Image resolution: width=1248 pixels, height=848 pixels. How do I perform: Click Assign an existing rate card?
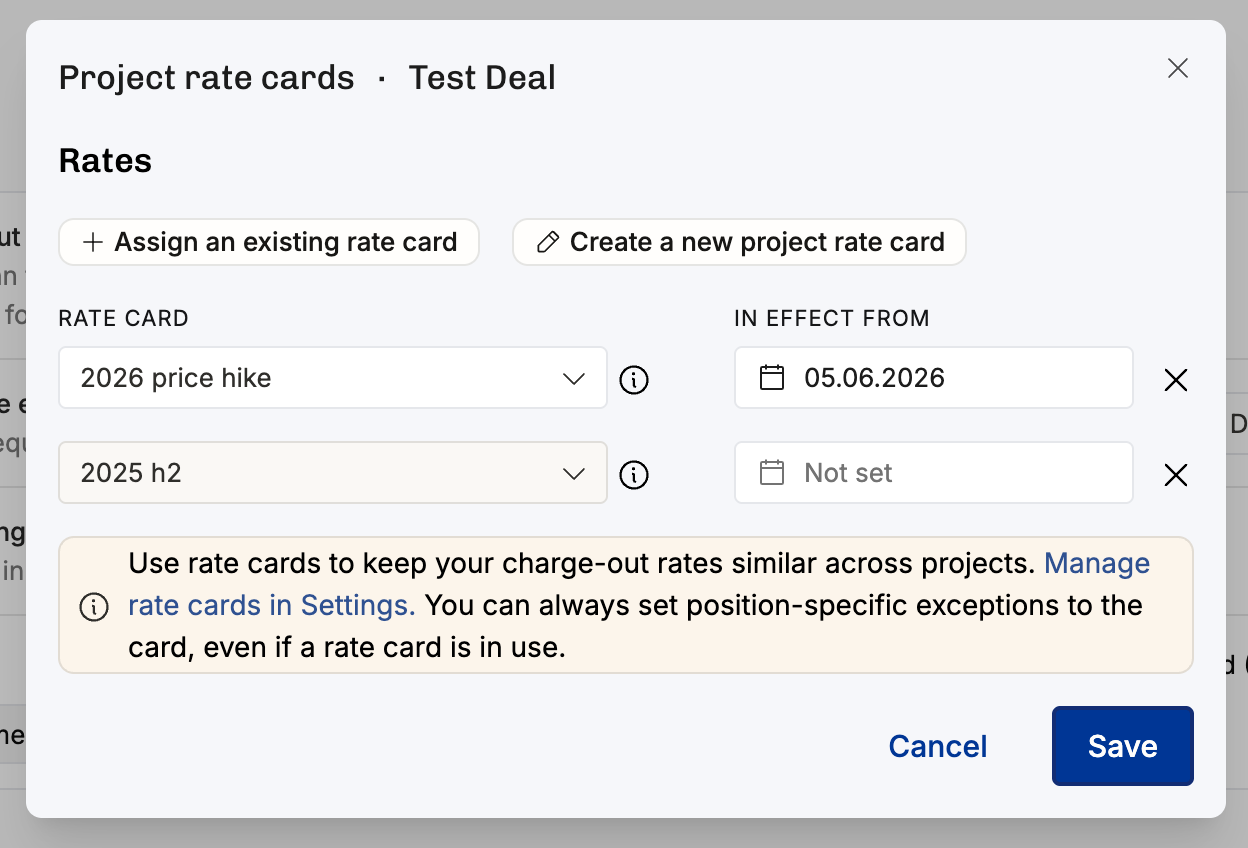[x=269, y=242]
